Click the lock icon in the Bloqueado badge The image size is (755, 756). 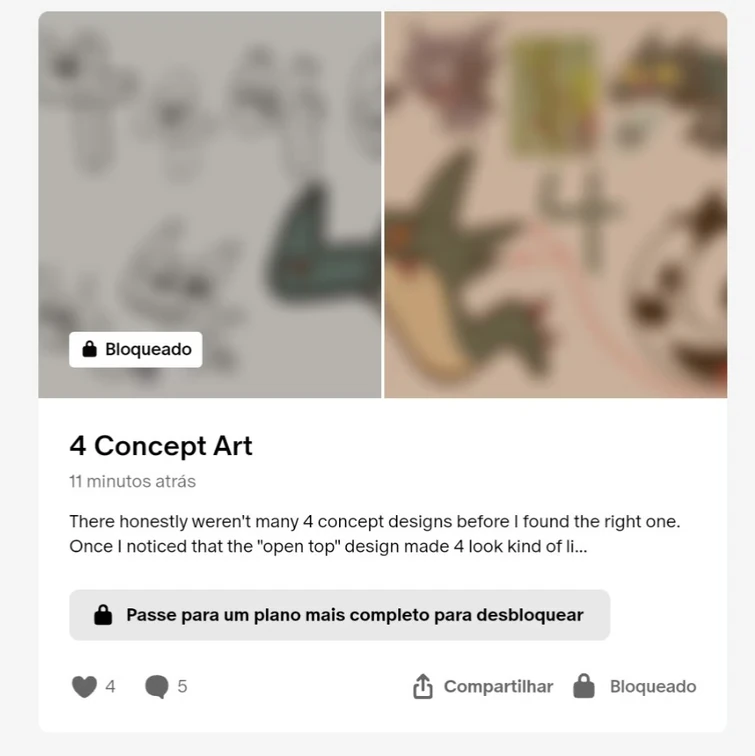tap(90, 349)
